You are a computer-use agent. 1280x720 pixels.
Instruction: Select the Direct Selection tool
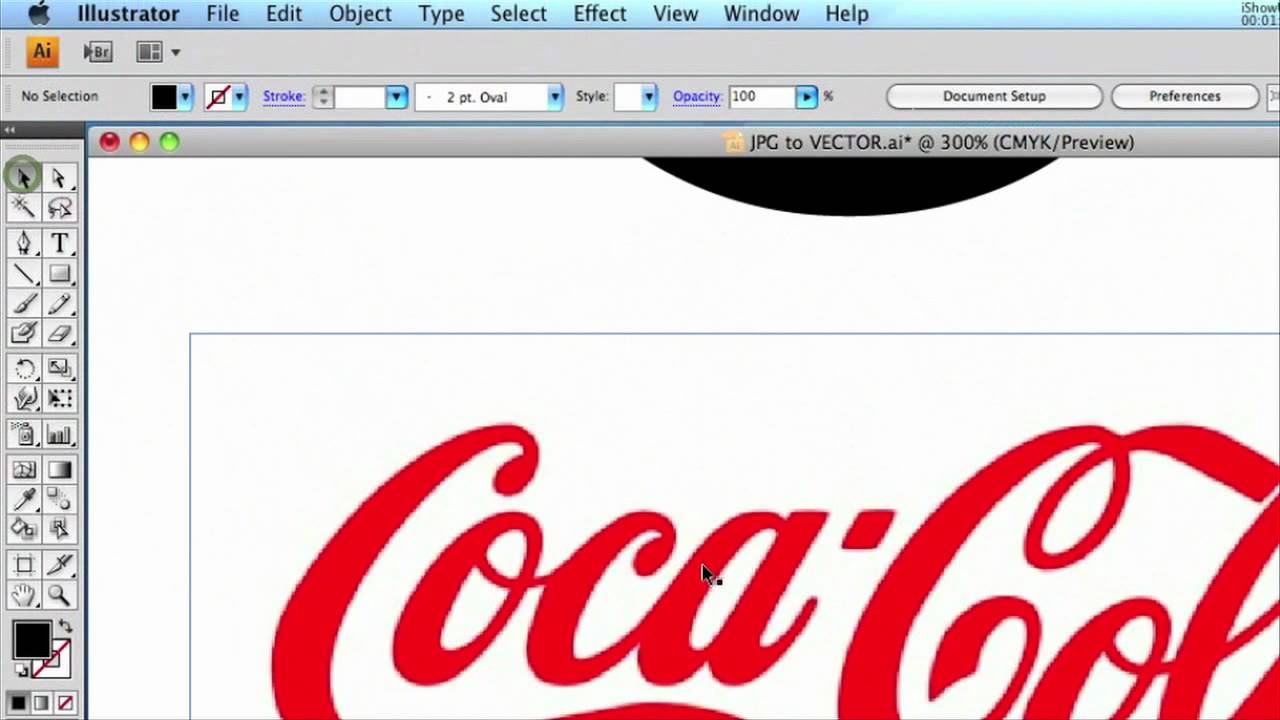[x=59, y=177]
